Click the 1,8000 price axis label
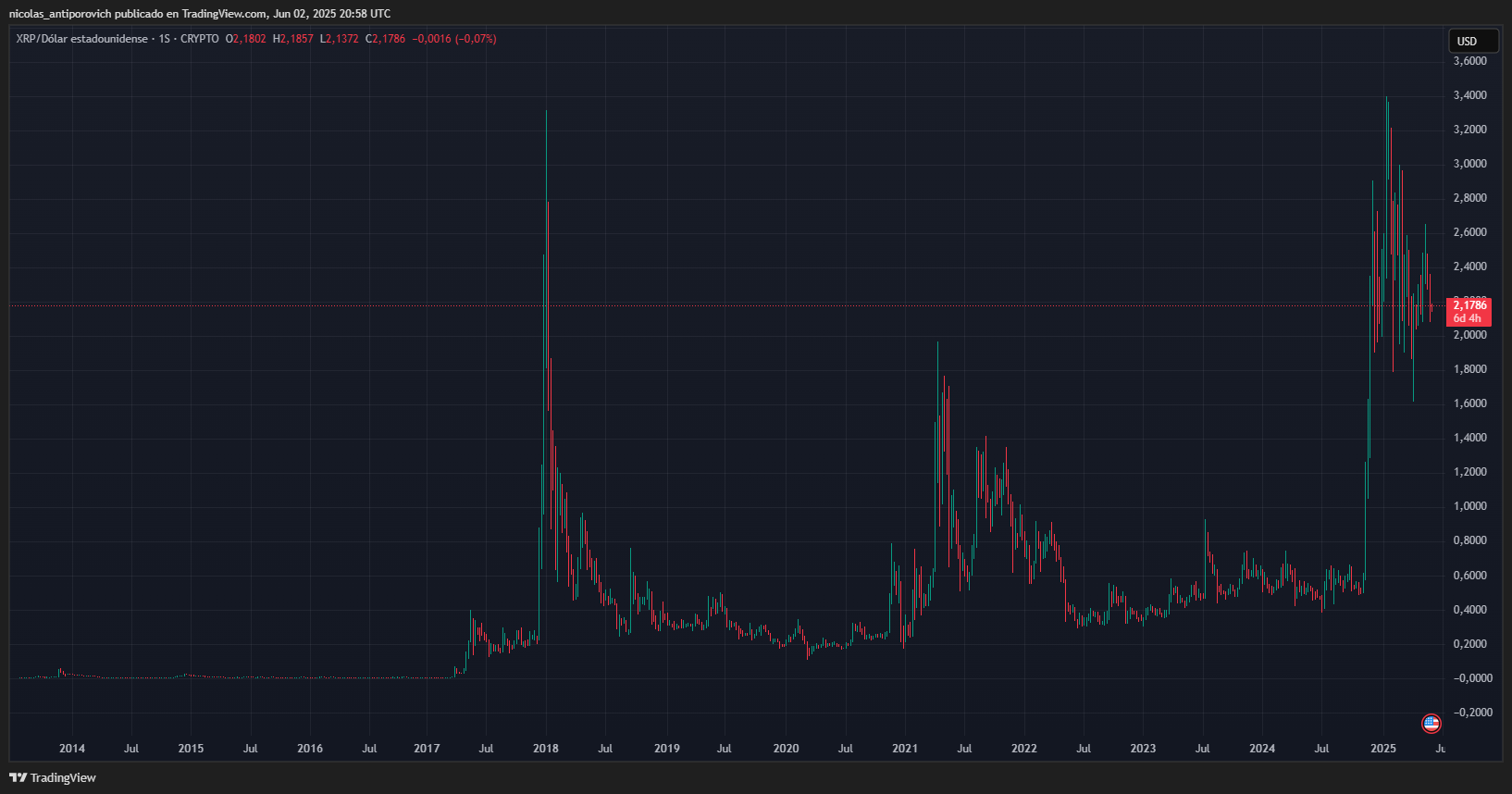The height and width of the screenshot is (794, 1512). 1470,369
